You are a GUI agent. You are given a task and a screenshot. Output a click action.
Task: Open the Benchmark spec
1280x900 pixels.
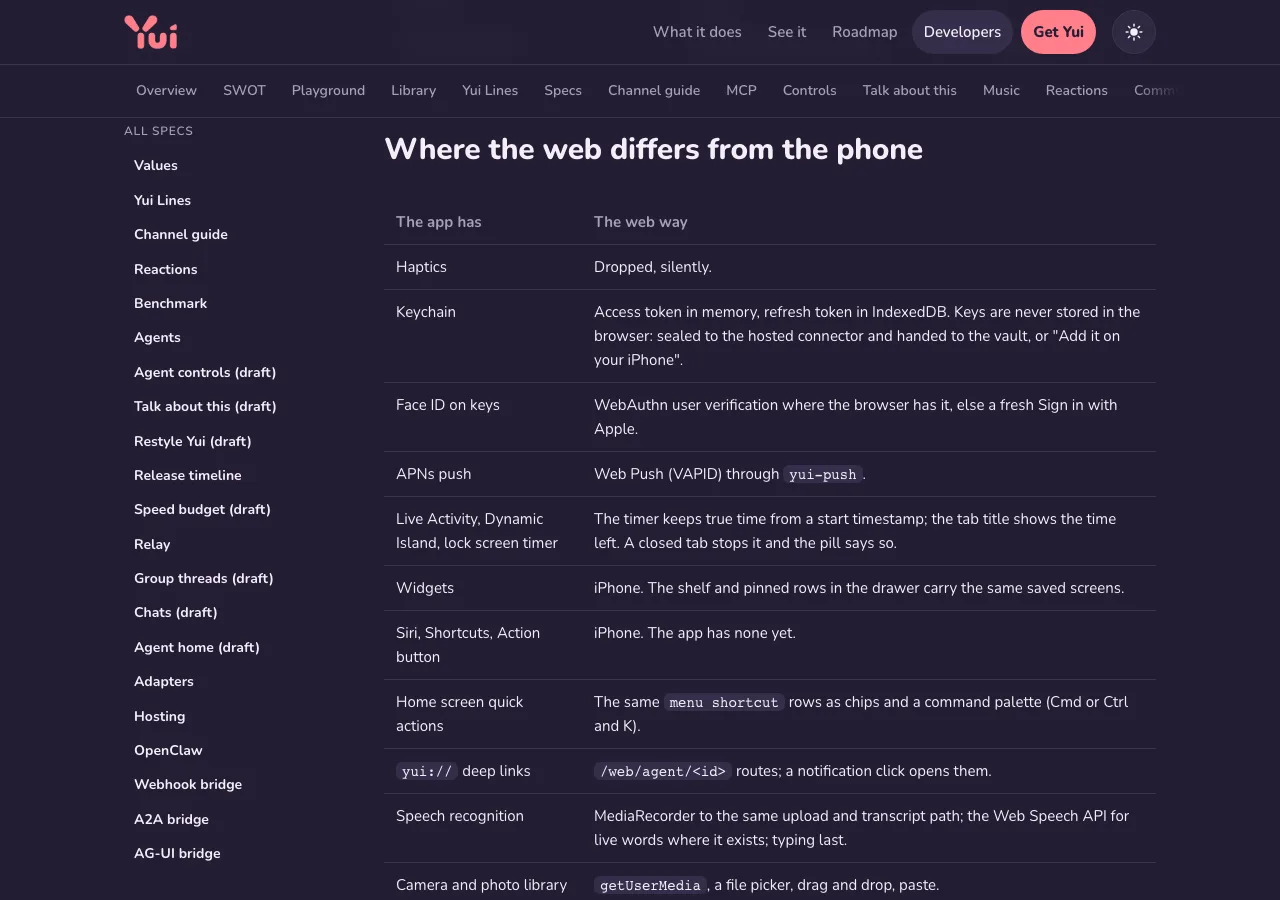[171, 303]
